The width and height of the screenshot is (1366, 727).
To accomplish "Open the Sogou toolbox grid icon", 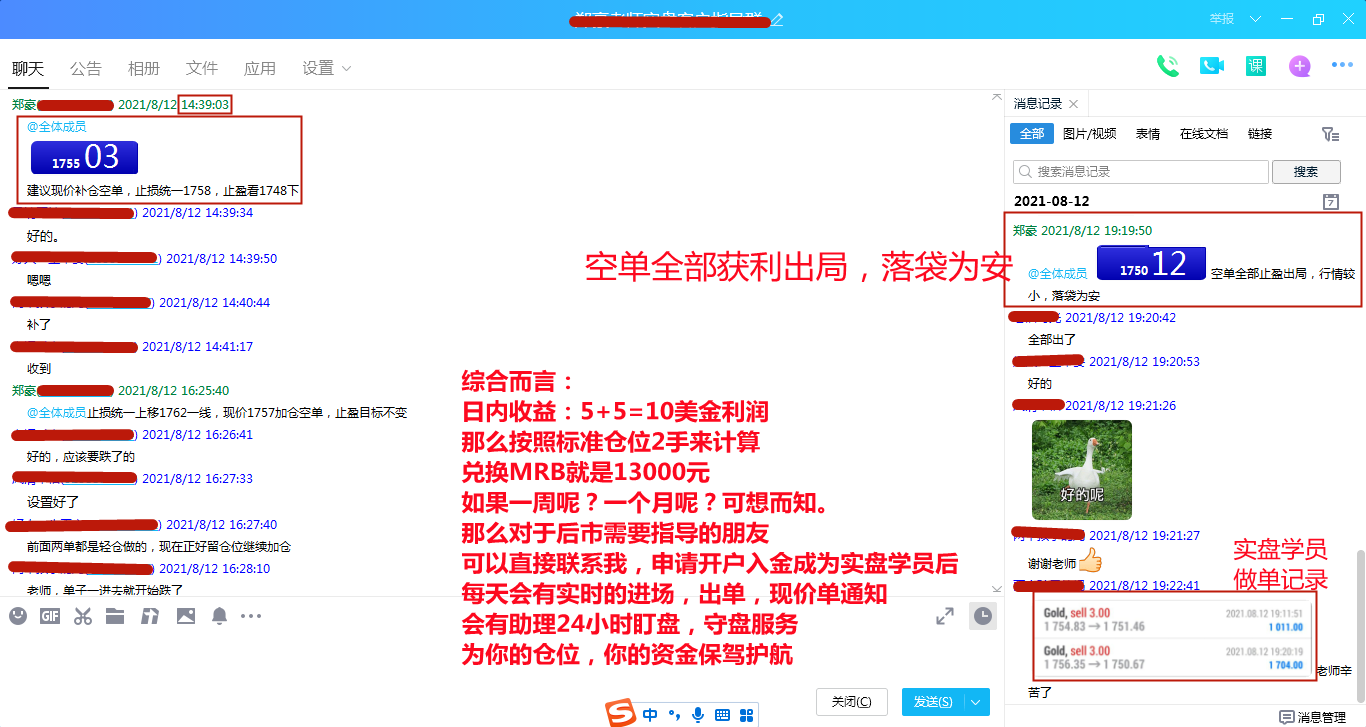I will click(746, 715).
